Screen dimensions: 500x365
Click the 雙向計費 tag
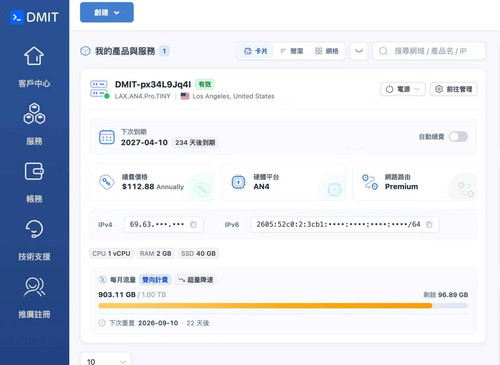tap(155, 280)
